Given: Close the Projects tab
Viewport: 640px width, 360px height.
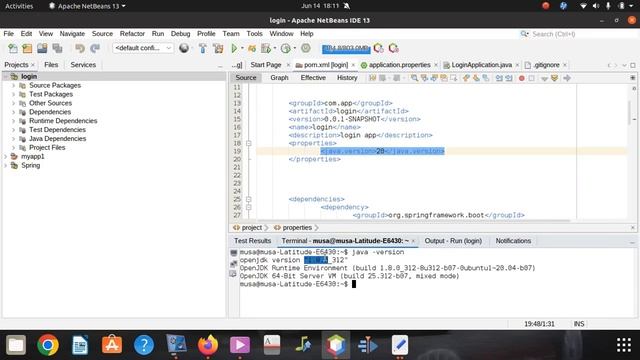Looking at the screenshot, I should tap(33, 65).
